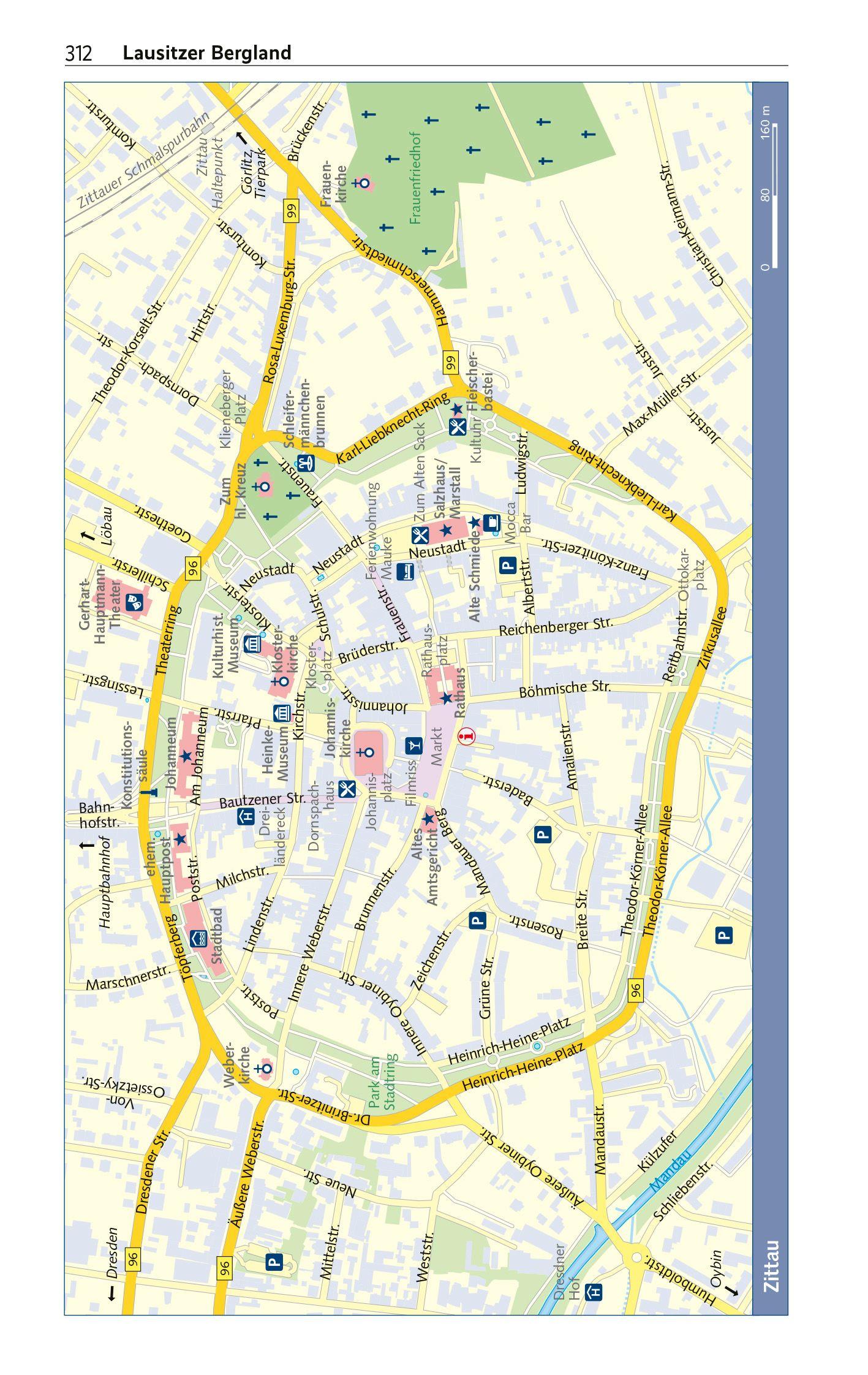Image resolution: width=868 pixels, height=1375 pixels.
Task: Select the hotel bed icon on Neustadt
Action: pos(406,572)
